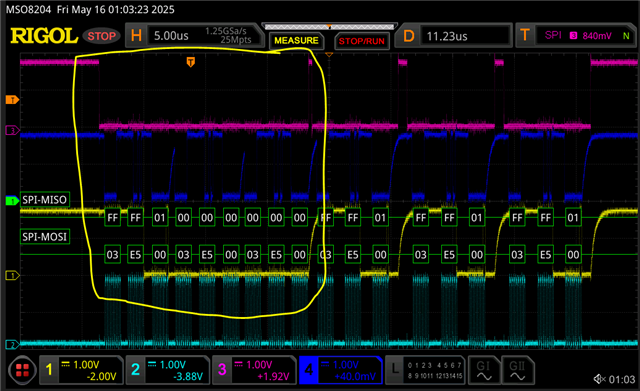640x391 pixels.
Task: Click the 25Mpts memory depth readout
Action: (x=236, y=40)
